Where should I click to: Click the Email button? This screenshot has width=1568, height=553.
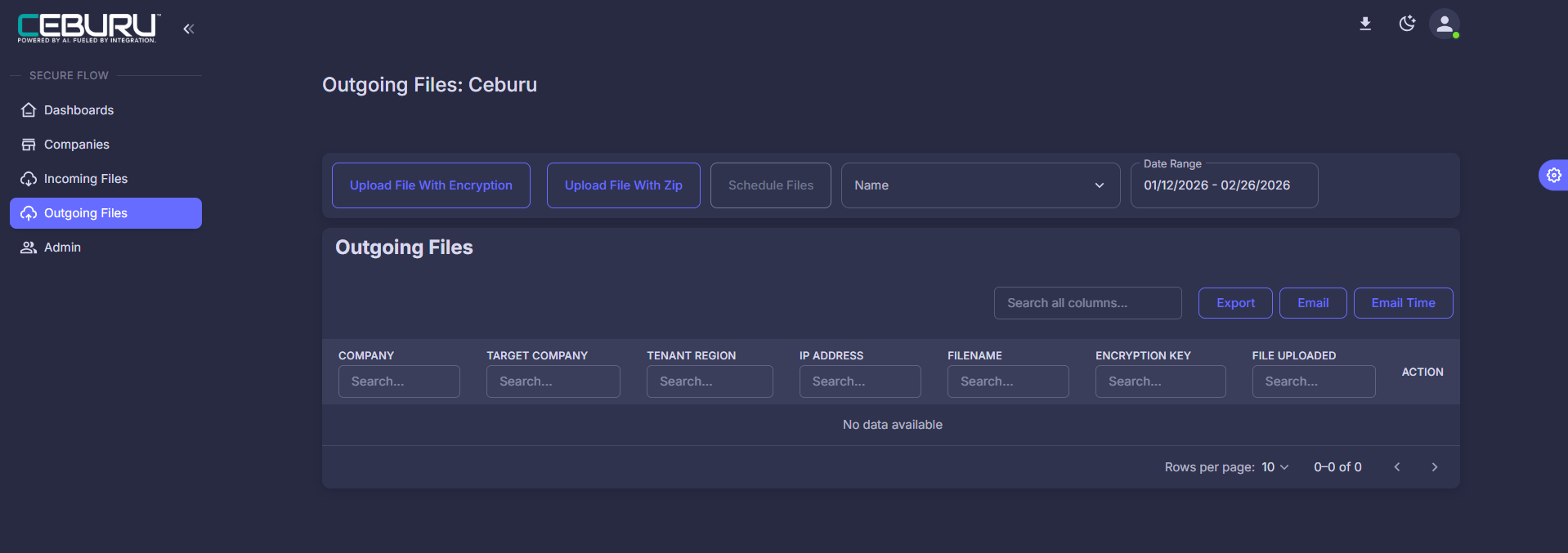click(1313, 303)
